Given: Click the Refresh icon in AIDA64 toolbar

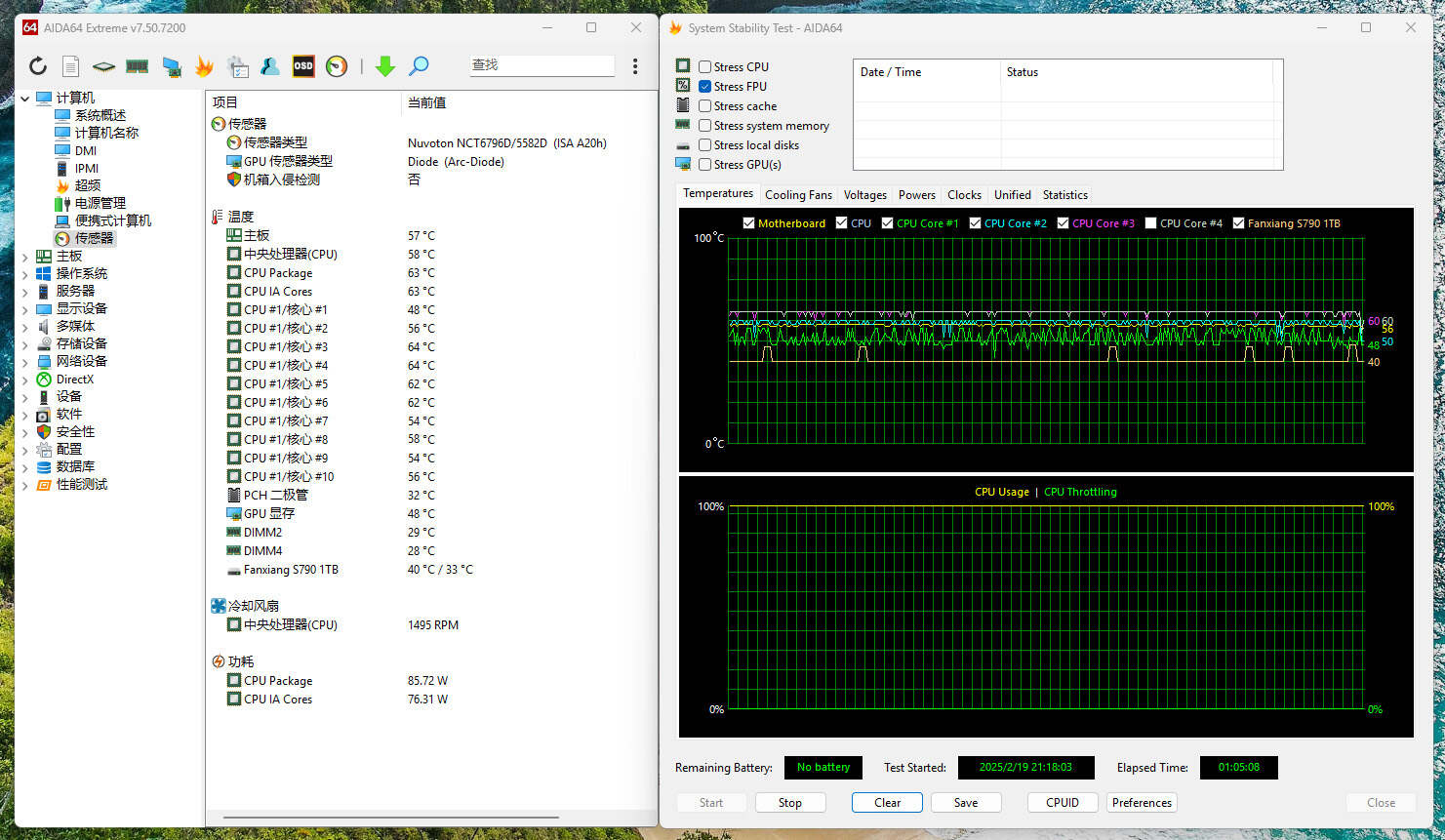Looking at the screenshot, I should pyautogui.click(x=37, y=66).
